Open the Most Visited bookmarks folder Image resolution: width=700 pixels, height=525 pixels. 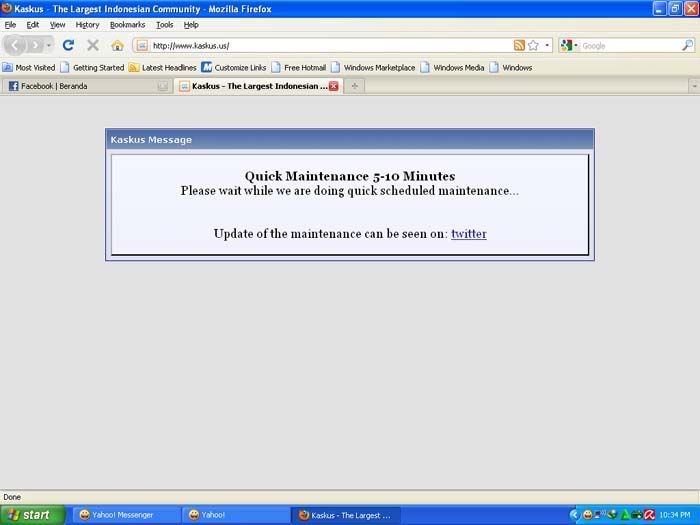point(29,67)
